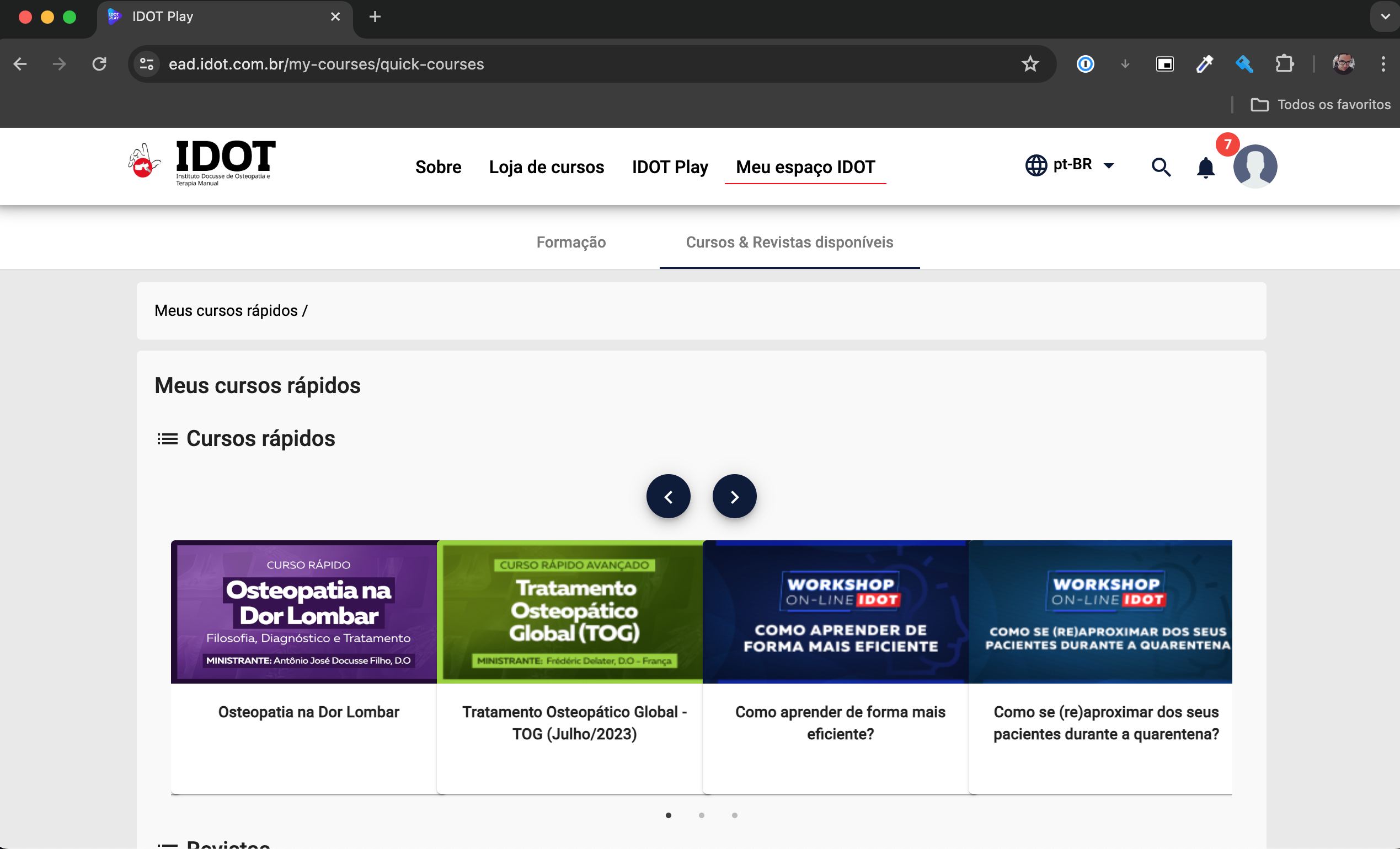
Task: Open the Chrome profile avatar
Action: pos(1344,64)
